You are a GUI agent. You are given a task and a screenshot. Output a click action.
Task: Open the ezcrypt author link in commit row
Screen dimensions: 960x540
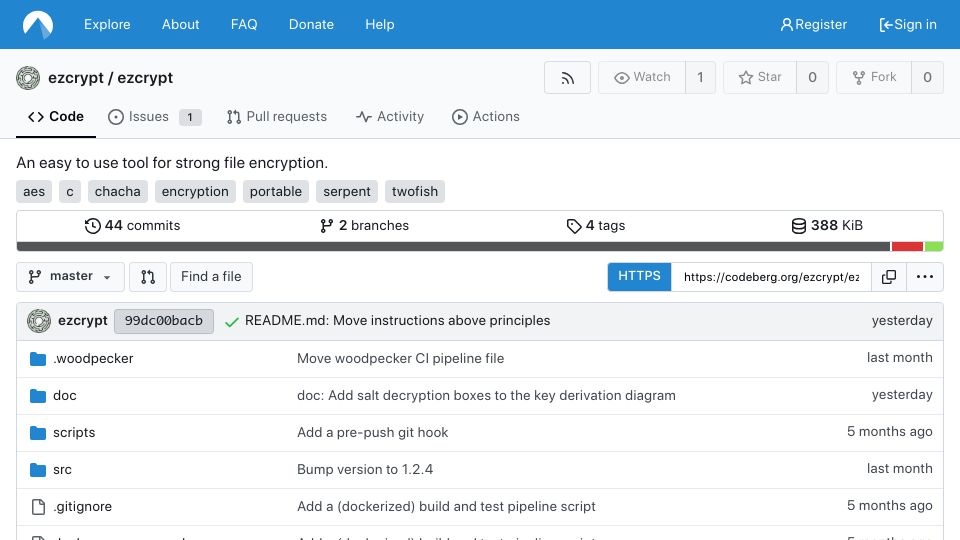pos(83,321)
